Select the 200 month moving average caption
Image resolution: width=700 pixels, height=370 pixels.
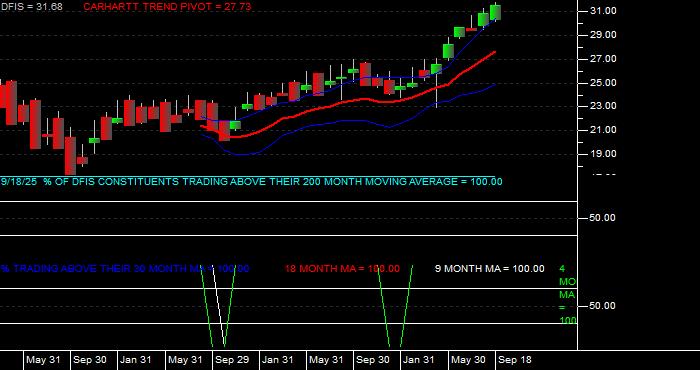tap(251, 182)
